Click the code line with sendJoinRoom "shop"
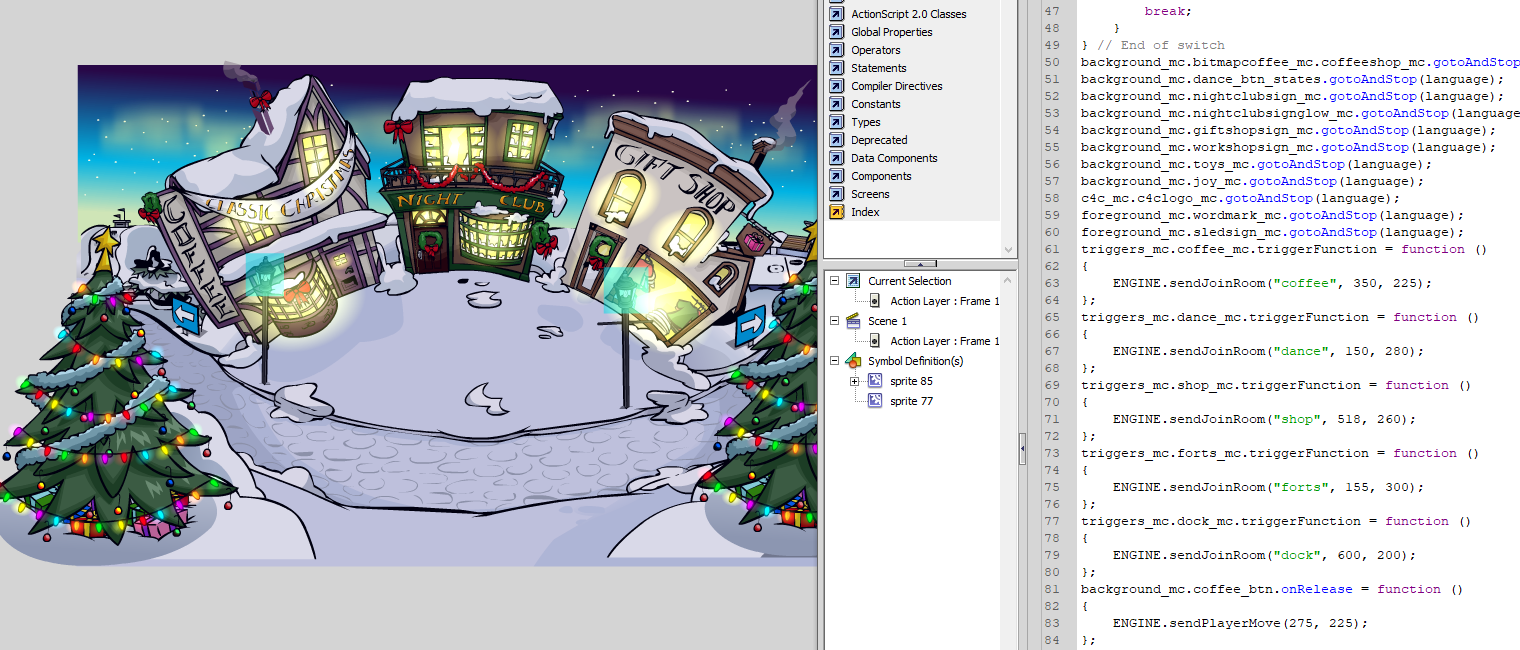This screenshot has height=650, width=1520. [x=1264, y=419]
